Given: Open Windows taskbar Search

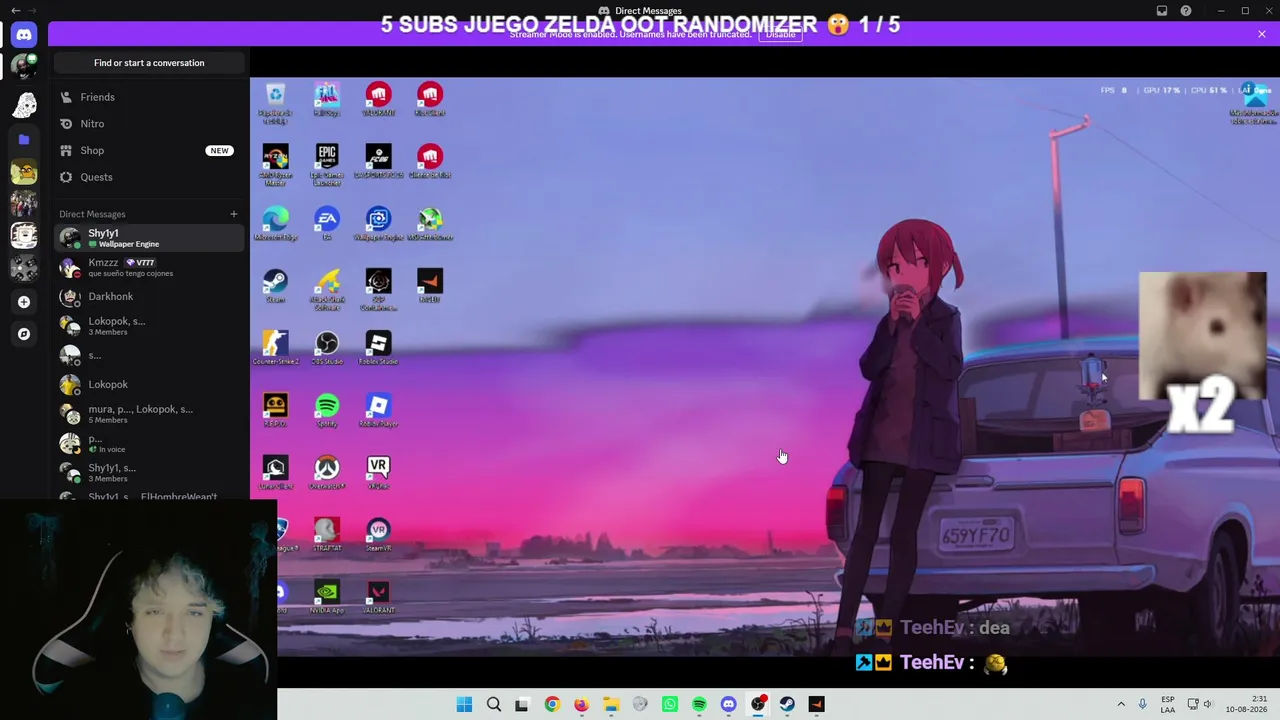Looking at the screenshot, I should pos(493,704).
